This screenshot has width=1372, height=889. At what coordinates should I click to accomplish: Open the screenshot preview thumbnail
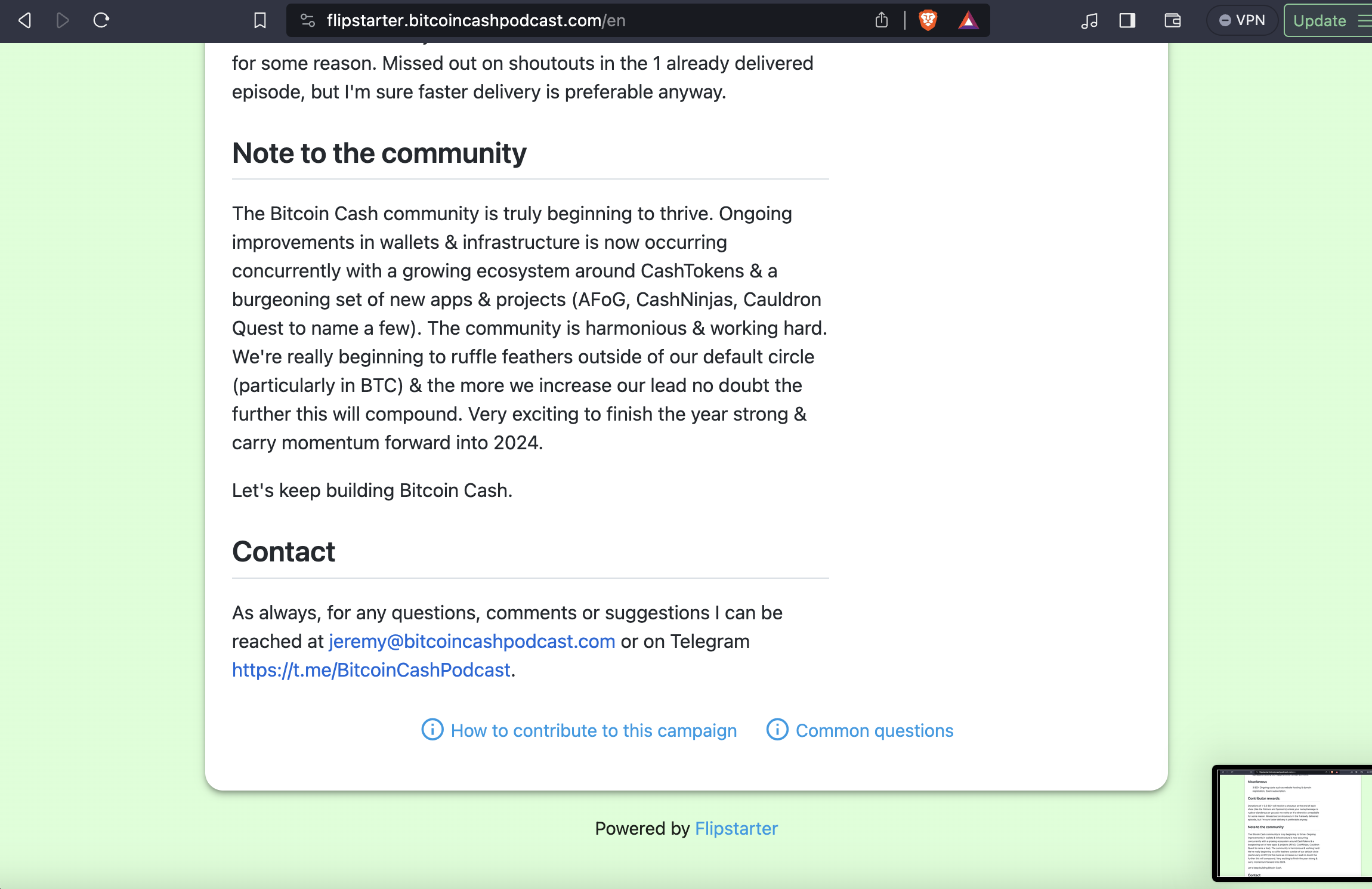click(1292, 823)
